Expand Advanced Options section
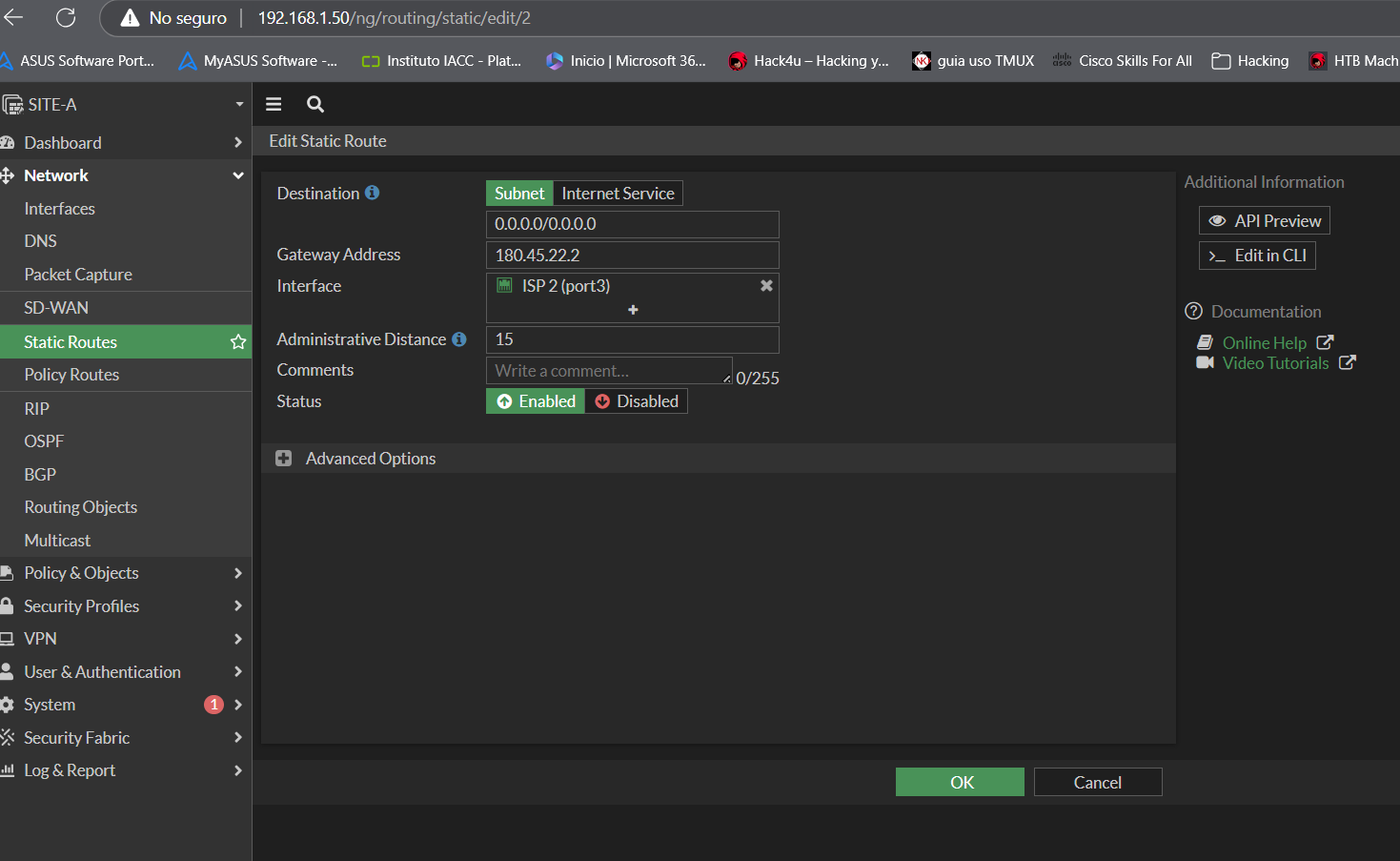Viewport: 1400px width, 861px height. click(x=284, y=459)
